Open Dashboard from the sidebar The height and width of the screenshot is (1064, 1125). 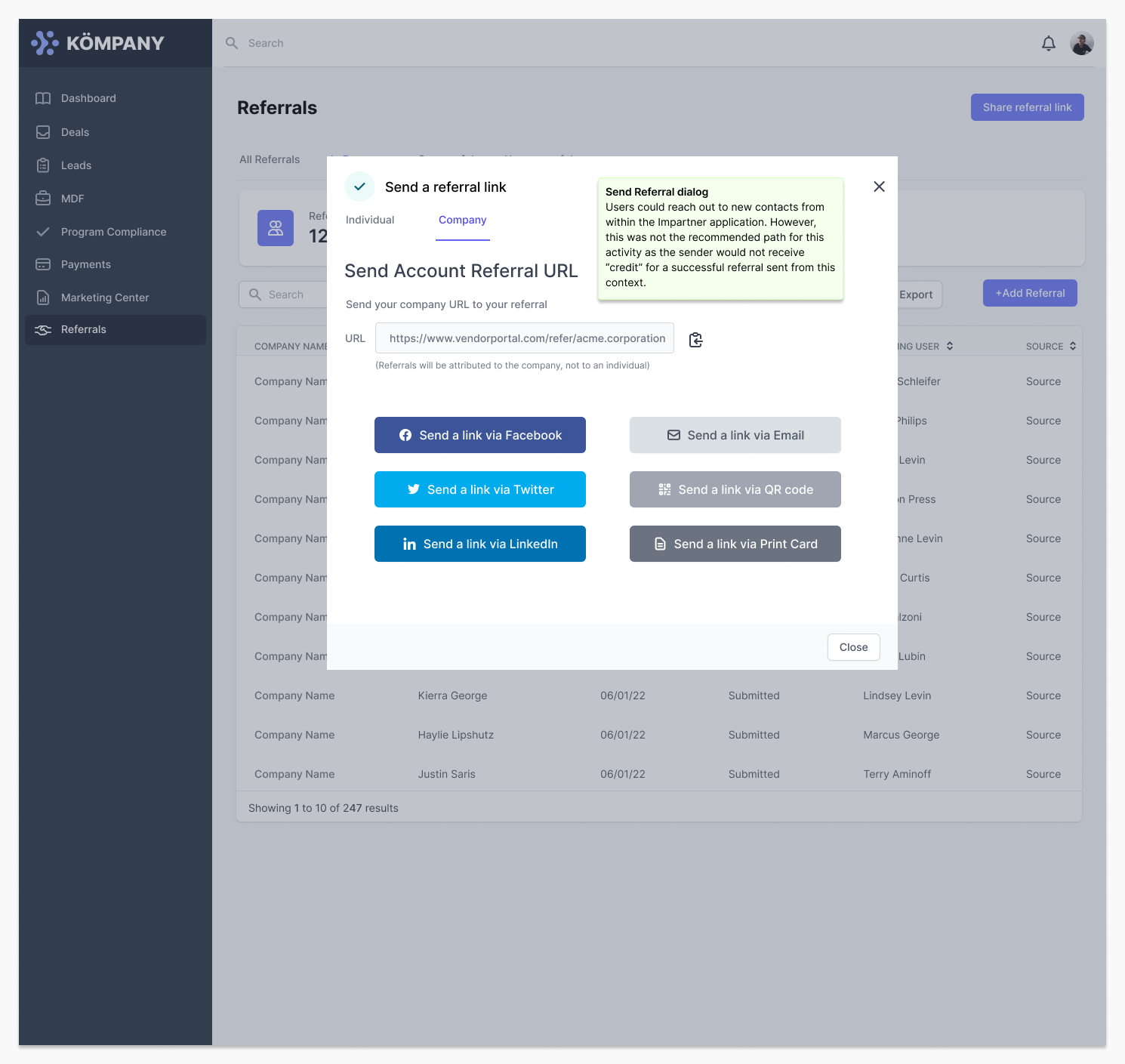tap(88, 98)
